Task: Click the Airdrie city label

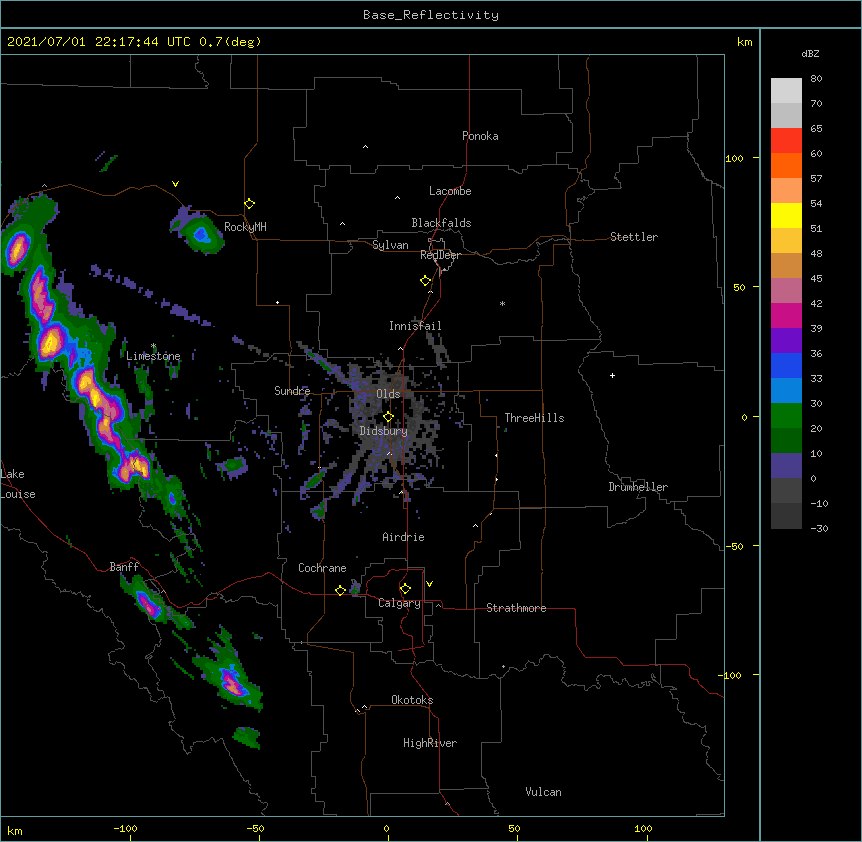Action: tap(404, 537)
